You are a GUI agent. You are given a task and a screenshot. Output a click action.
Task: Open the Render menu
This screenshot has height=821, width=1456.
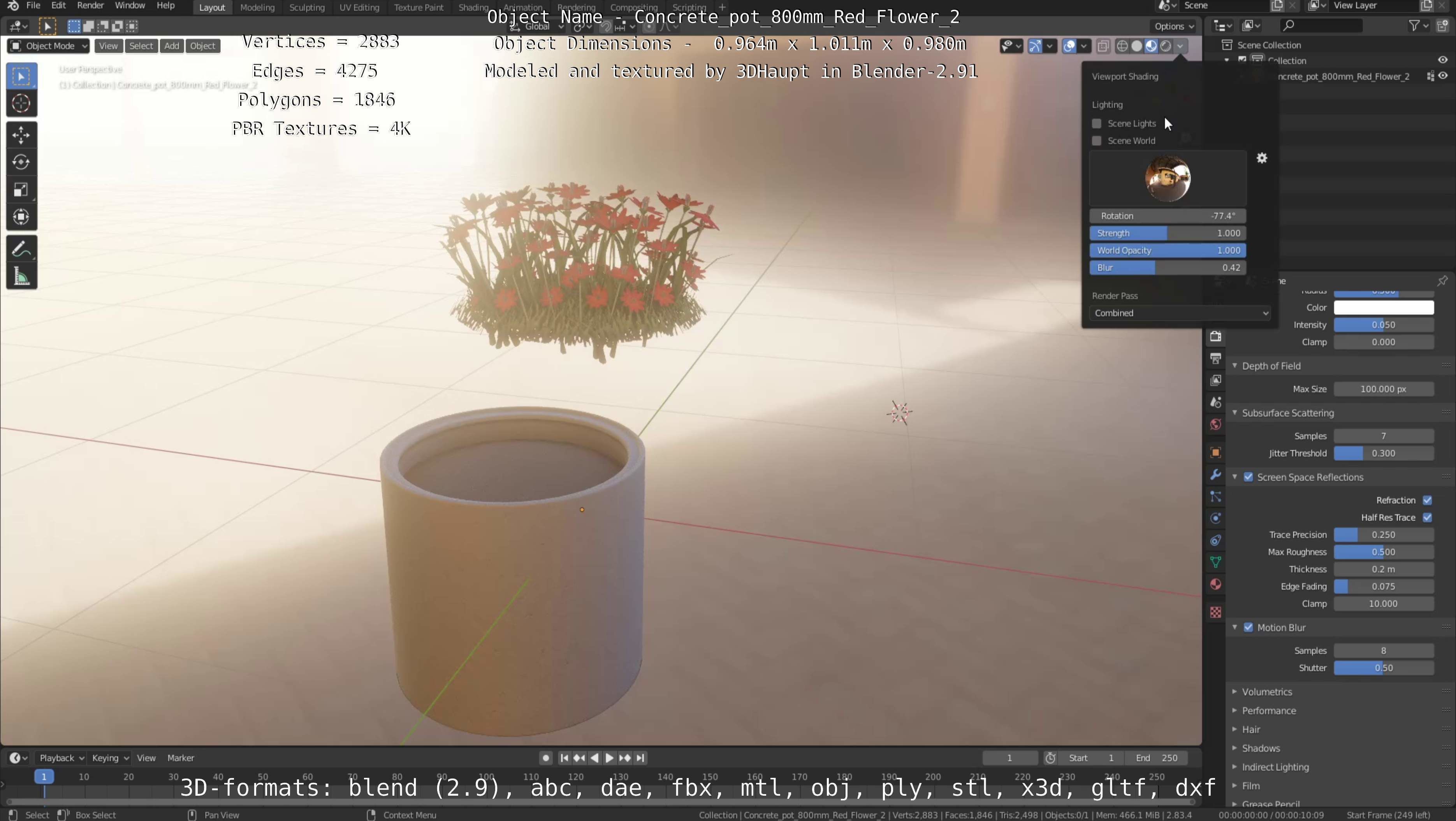(90, 6)
